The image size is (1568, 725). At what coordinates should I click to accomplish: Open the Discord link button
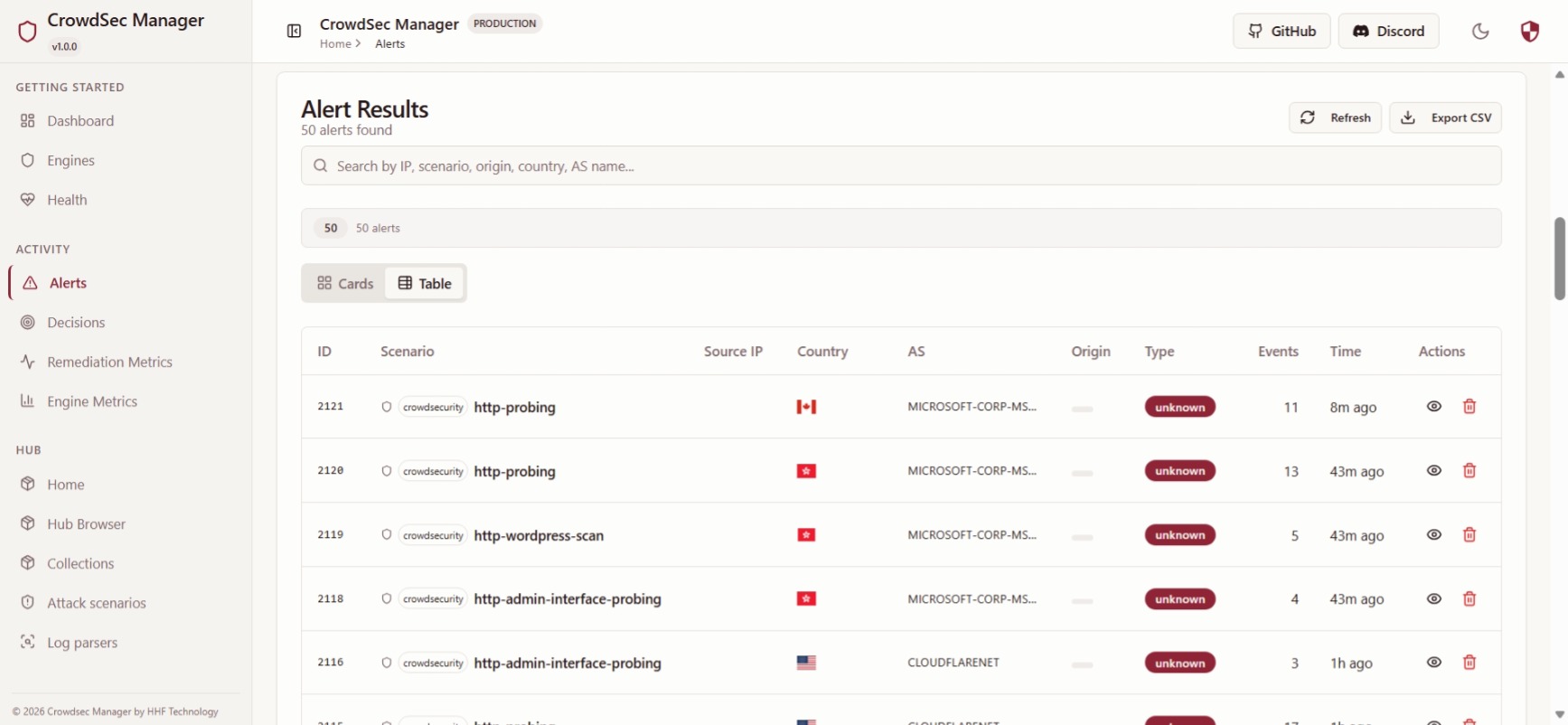coord(1388,31)
